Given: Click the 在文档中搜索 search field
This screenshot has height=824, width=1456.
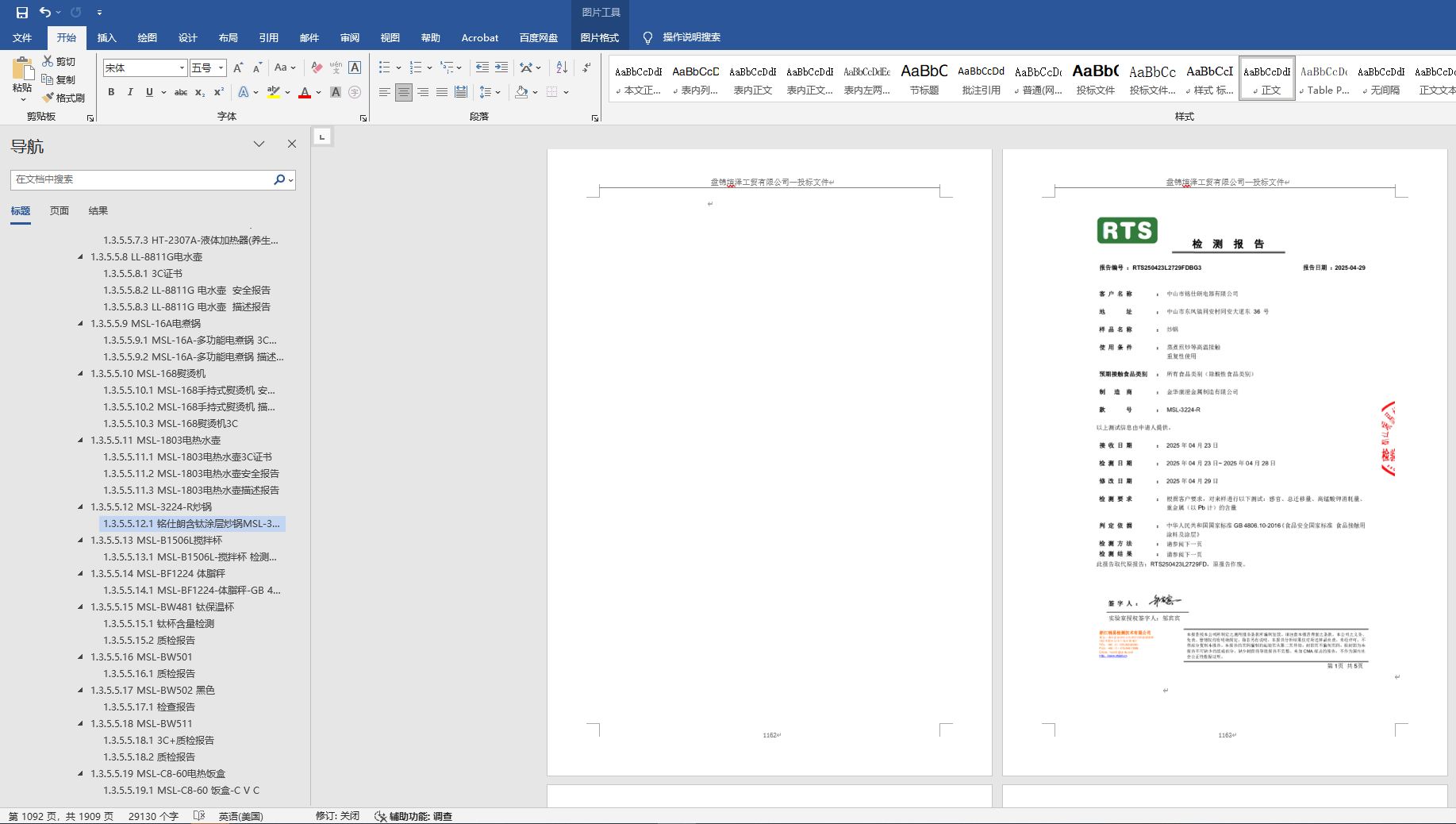Looking at the screenshot, I should 143,179.
